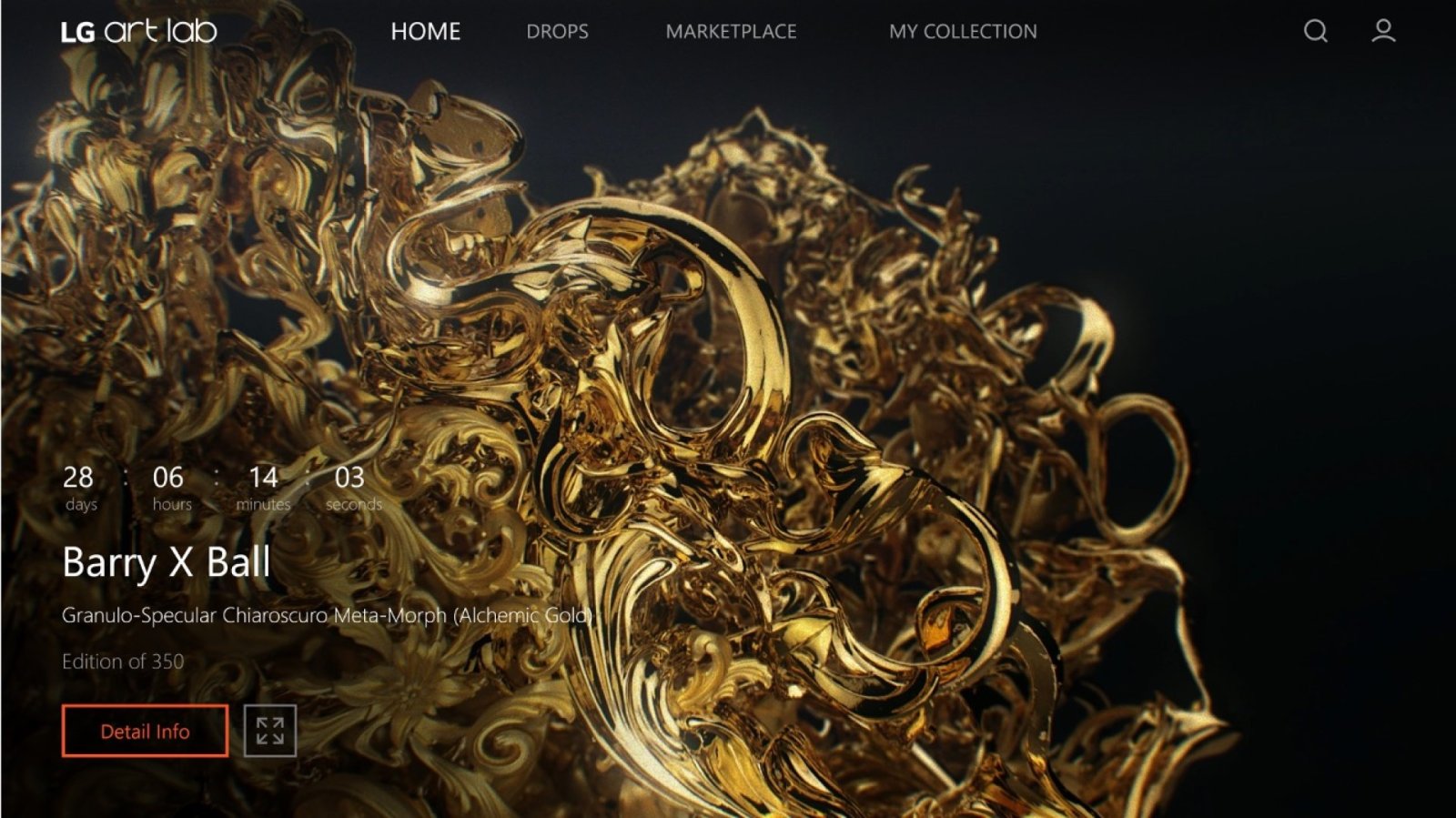The width and height of the screenshot is (1456, 818).
Task: Click the "days" label under the countdown
Action: point(81,504)
